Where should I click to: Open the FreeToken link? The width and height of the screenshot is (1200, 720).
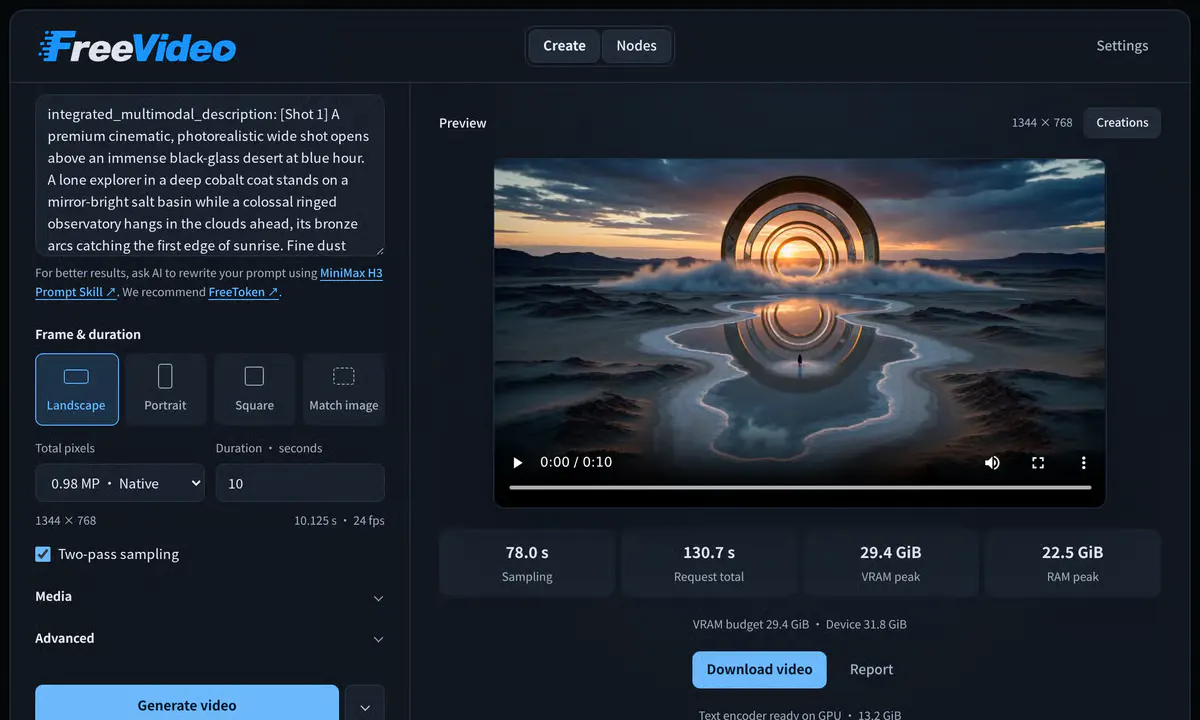coord(244,292)
